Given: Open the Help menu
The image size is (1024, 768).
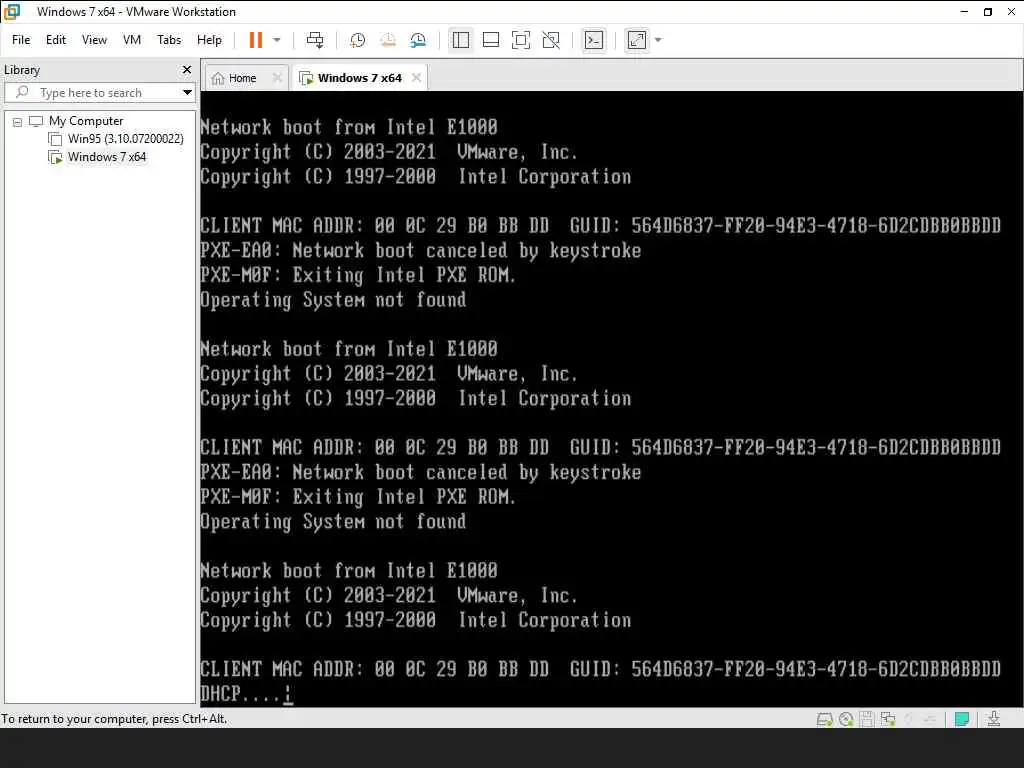Looking at the screenshot, I should 209,40.
